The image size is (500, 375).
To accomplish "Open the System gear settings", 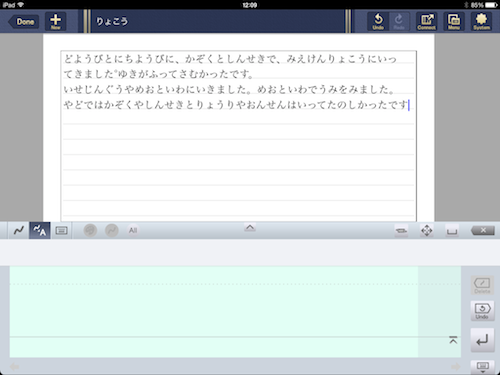I will tap(481, 21).
